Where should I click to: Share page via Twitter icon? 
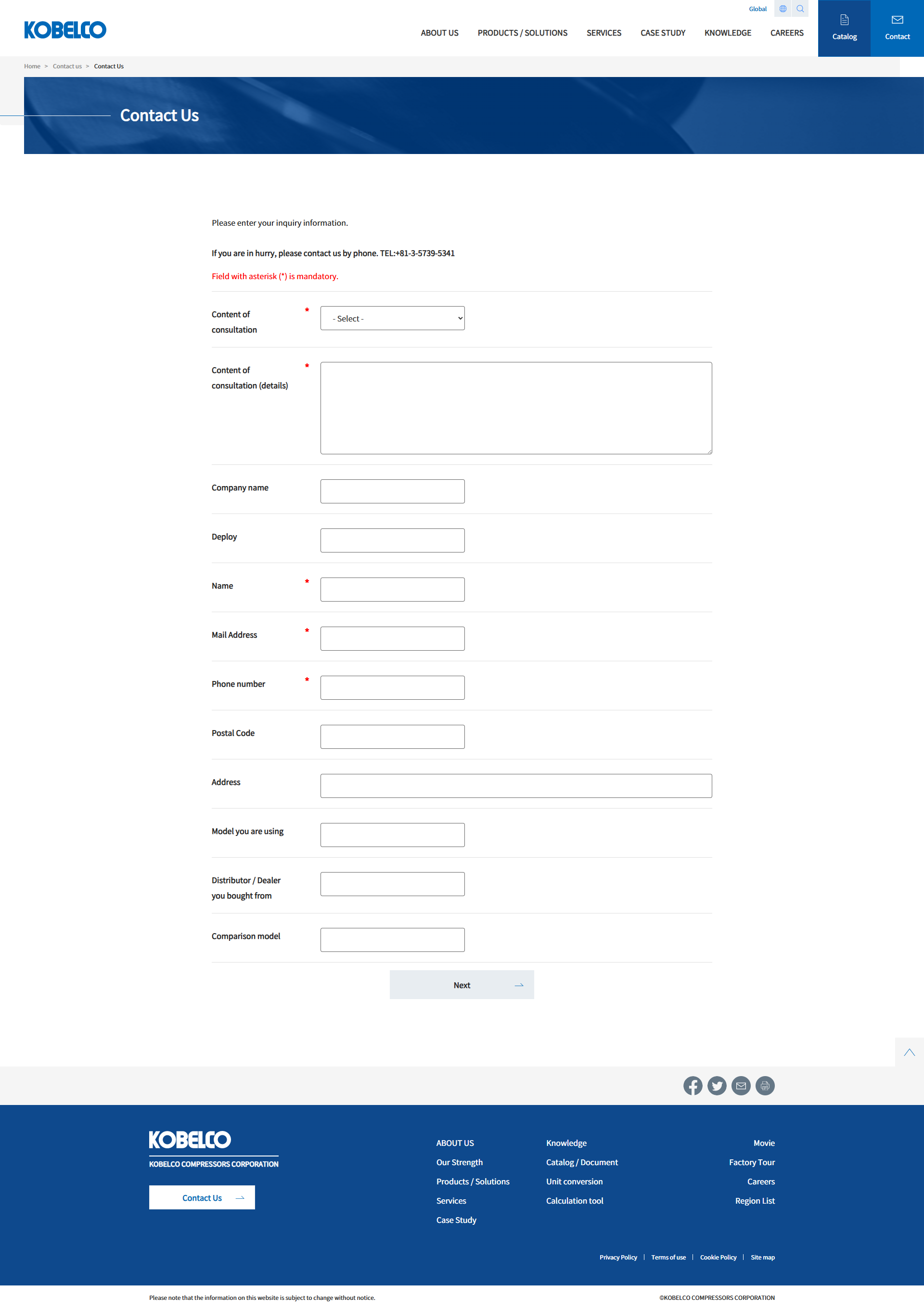coord(717,1086)
